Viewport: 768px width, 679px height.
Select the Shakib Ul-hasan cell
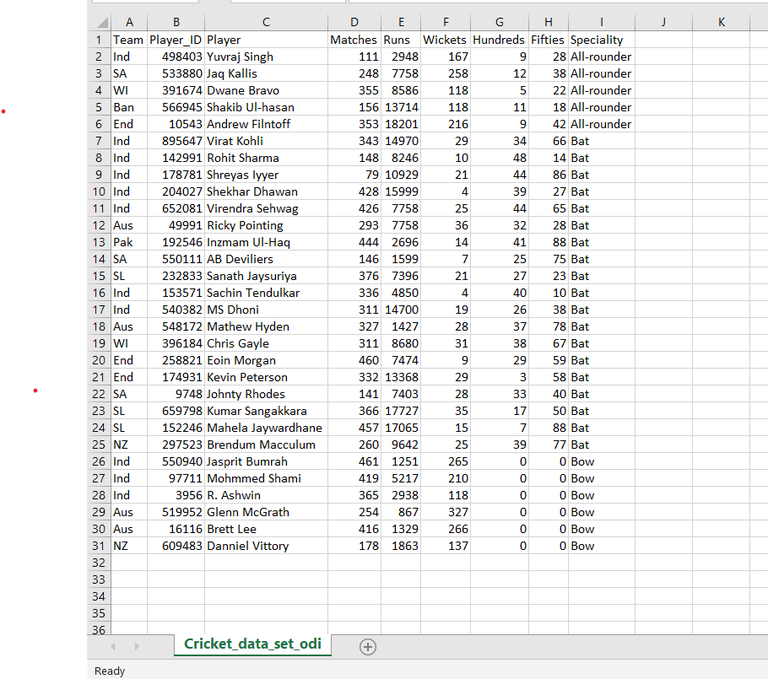coord(266,107)
